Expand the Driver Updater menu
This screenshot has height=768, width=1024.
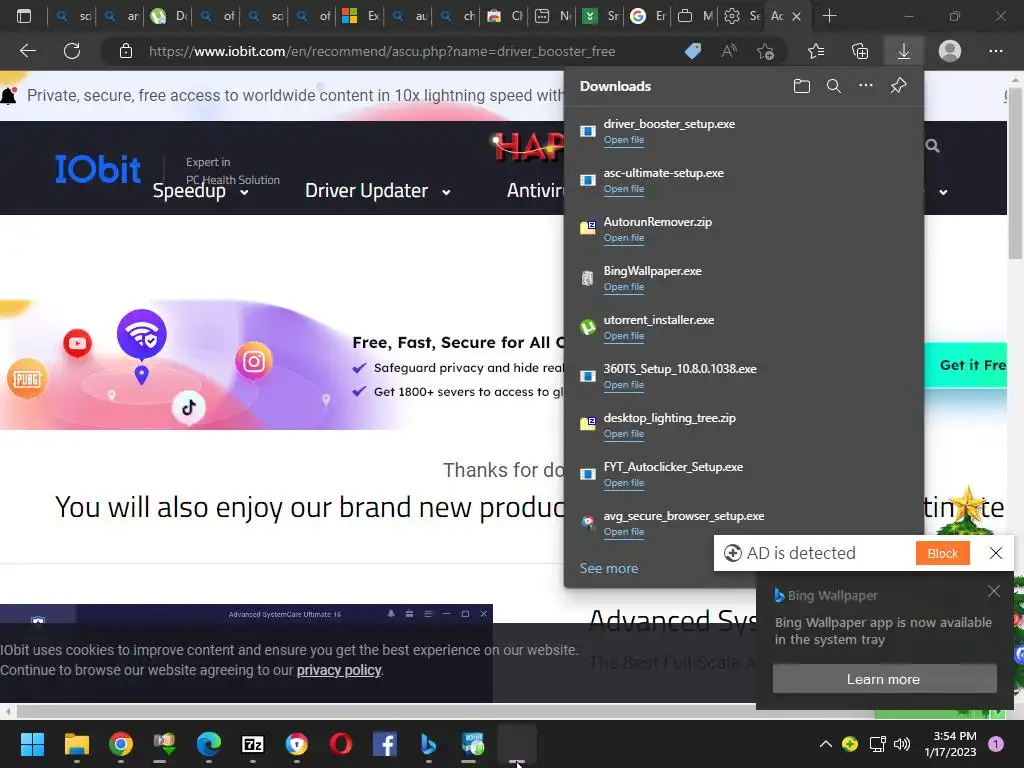pyautogui.click(x=377, y=191)
